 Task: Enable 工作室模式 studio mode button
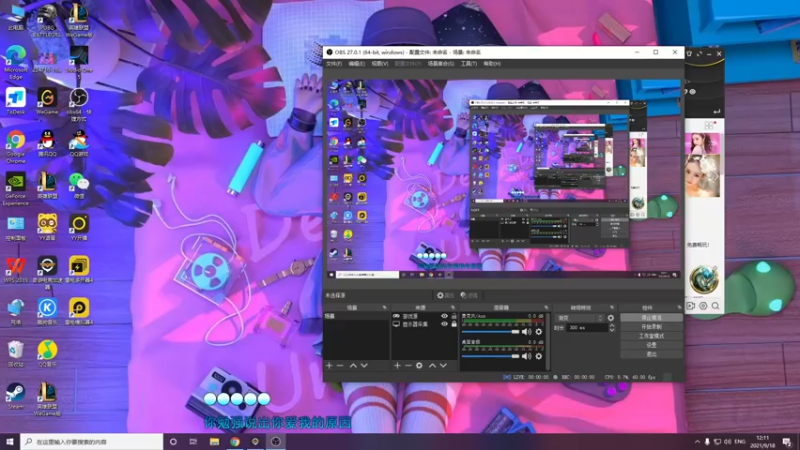(x=652, y=336)
